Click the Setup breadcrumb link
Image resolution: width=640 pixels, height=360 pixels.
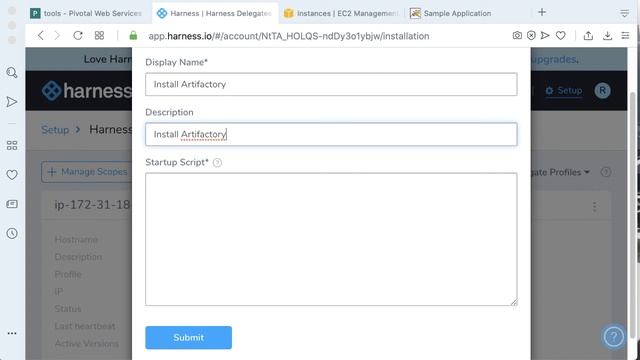pos(55,130)
